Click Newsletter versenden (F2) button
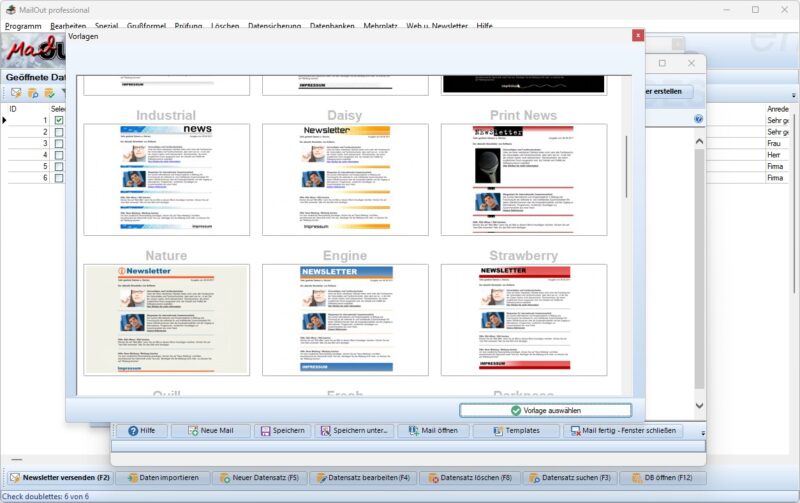800x503 pixels. pos(60,478)
